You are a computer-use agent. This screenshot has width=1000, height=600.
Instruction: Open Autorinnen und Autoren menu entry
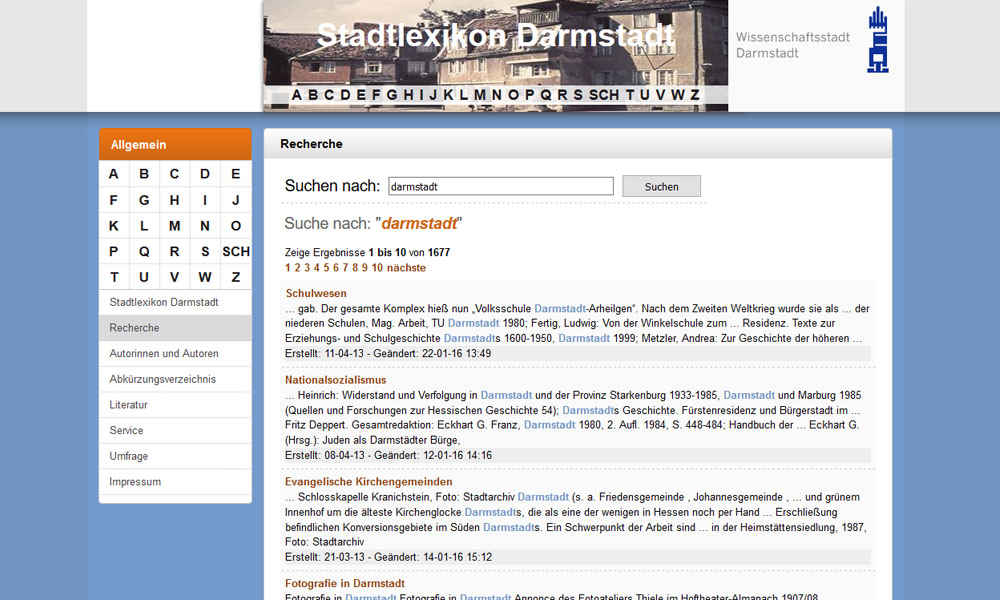pos(164,354)
